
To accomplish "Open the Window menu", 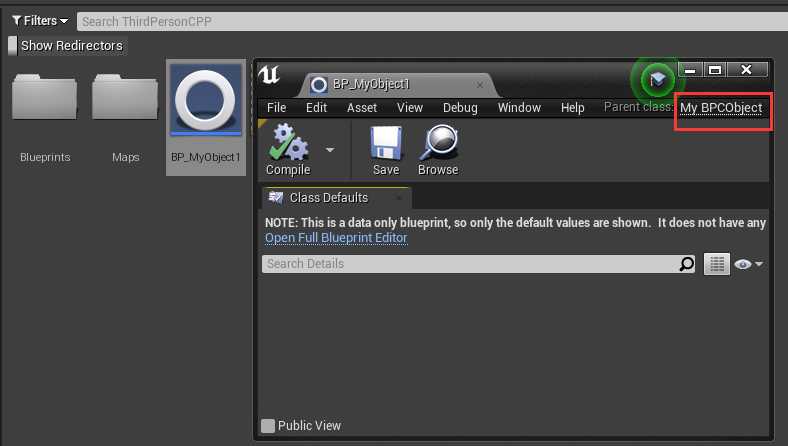I will [519, 108].
